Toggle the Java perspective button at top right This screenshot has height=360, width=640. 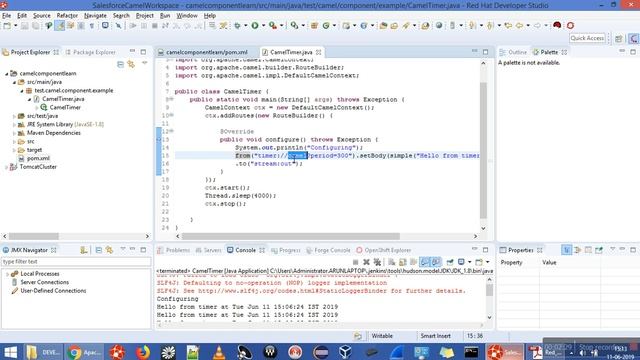coord(634,38)
